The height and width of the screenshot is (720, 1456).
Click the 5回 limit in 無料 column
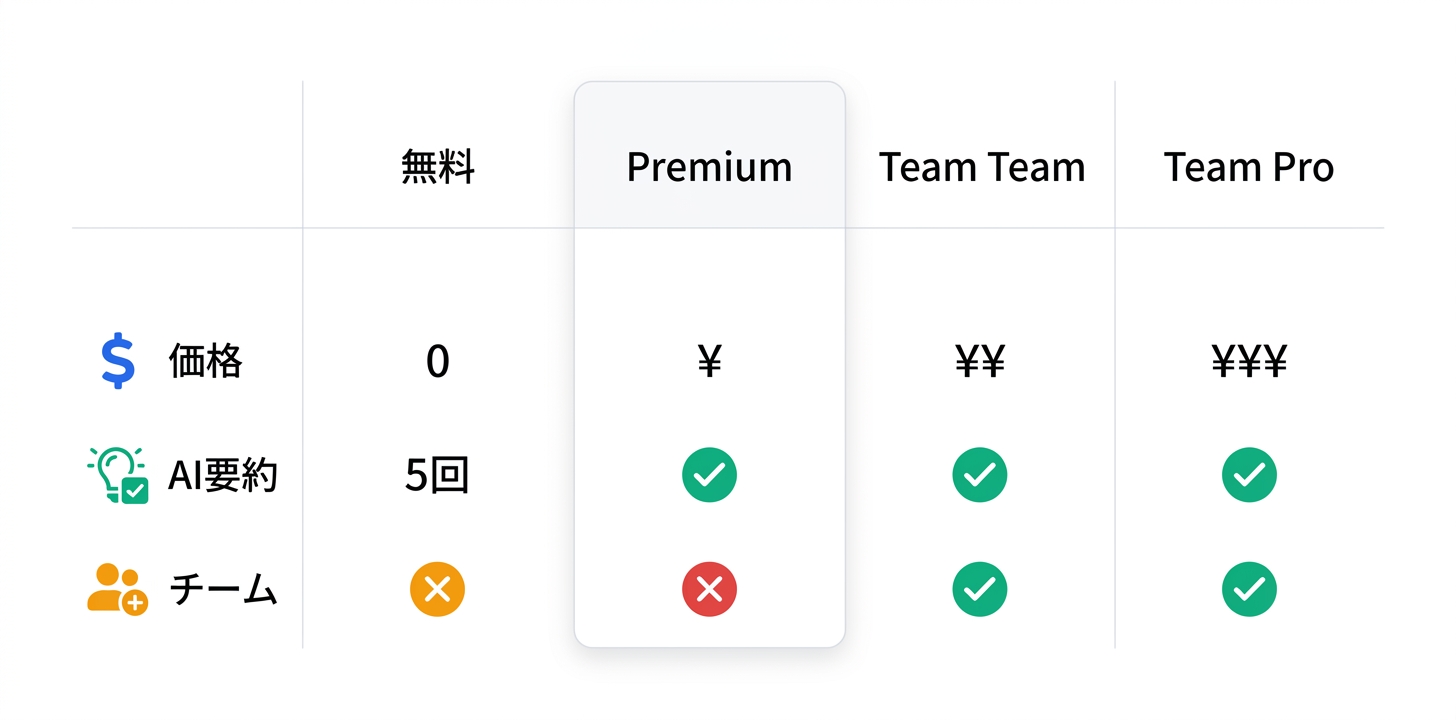tap(437, 476)
